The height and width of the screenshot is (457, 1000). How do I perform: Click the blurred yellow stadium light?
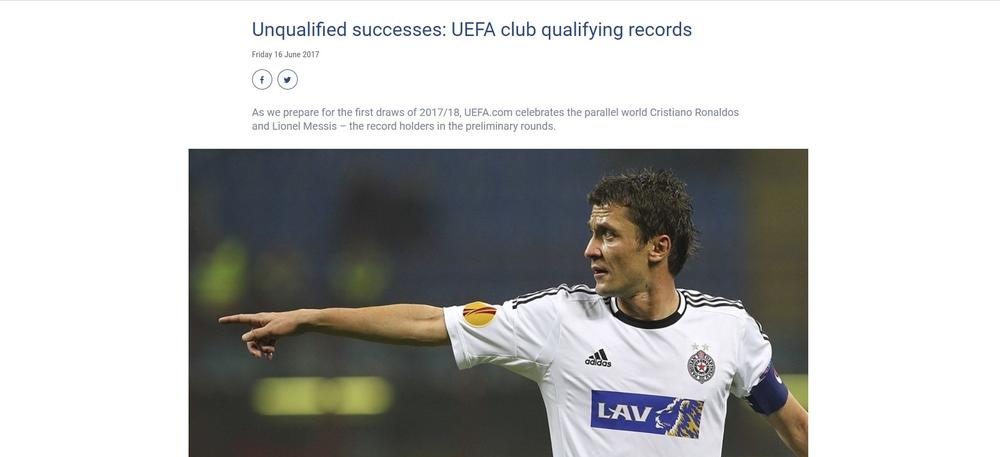tap(323, 395)
